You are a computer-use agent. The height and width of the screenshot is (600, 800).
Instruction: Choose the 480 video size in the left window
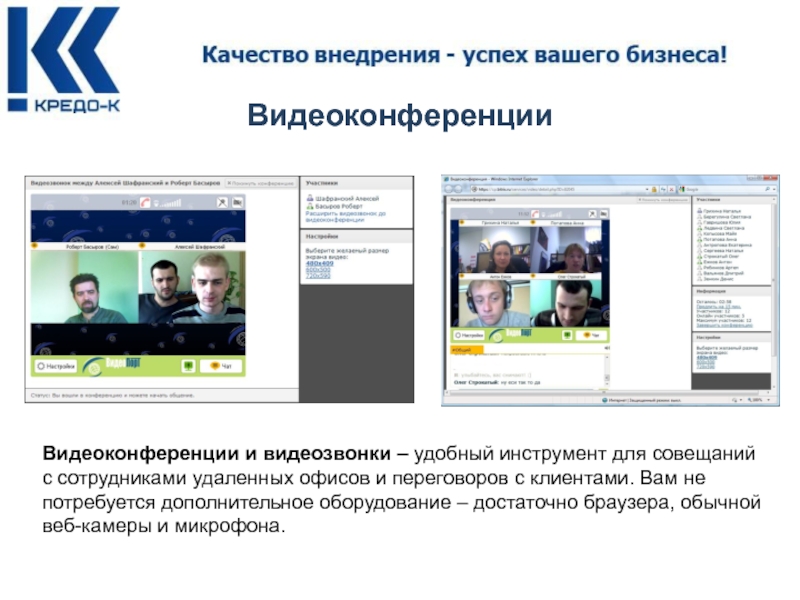pos(319,264)
